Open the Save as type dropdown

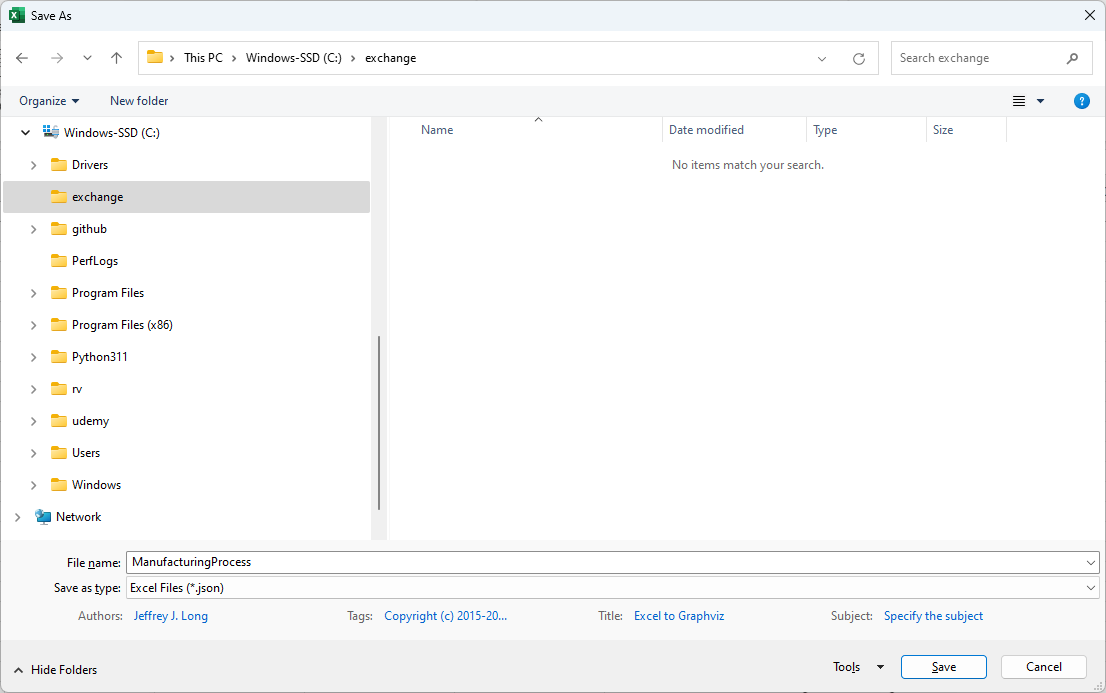(1090, 588)
